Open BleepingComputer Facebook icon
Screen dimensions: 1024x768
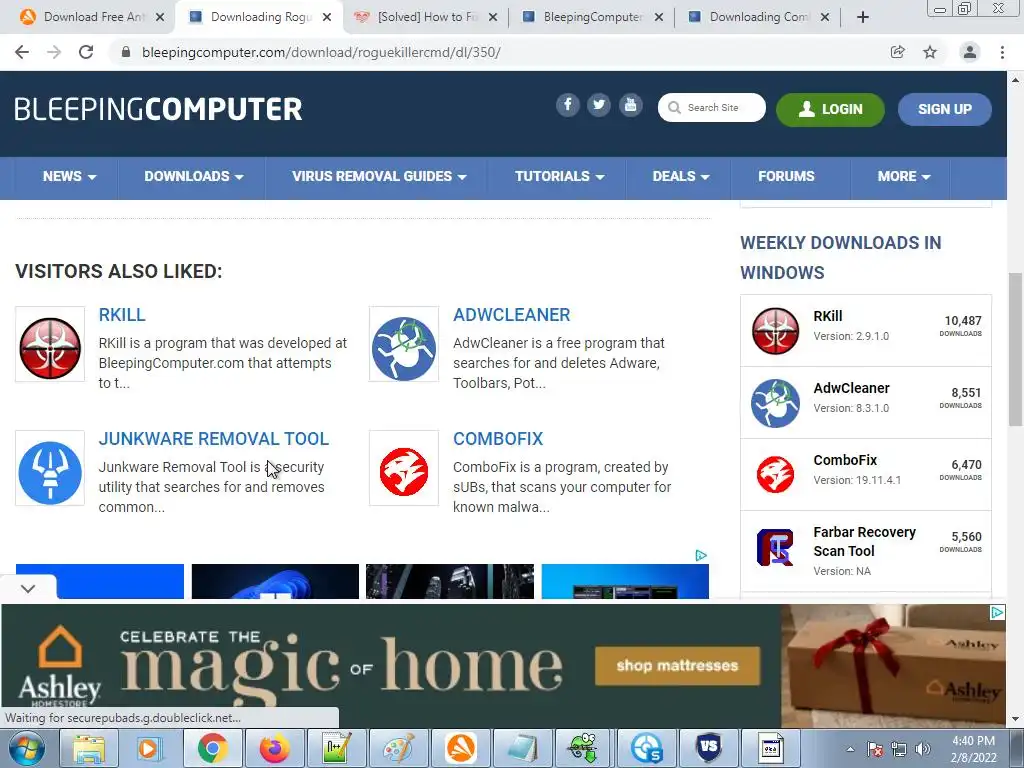pyautogui.click(x=568, y=105)
